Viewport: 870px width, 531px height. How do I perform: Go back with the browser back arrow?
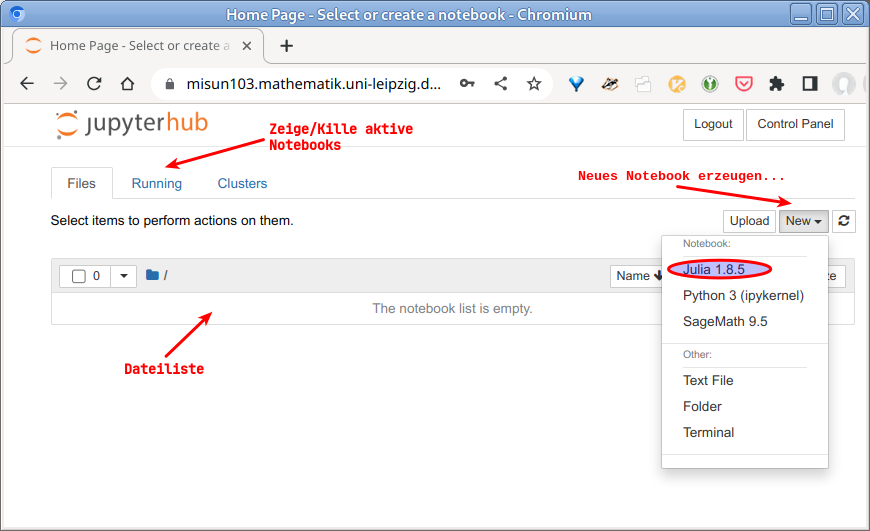tap(27, 84)
